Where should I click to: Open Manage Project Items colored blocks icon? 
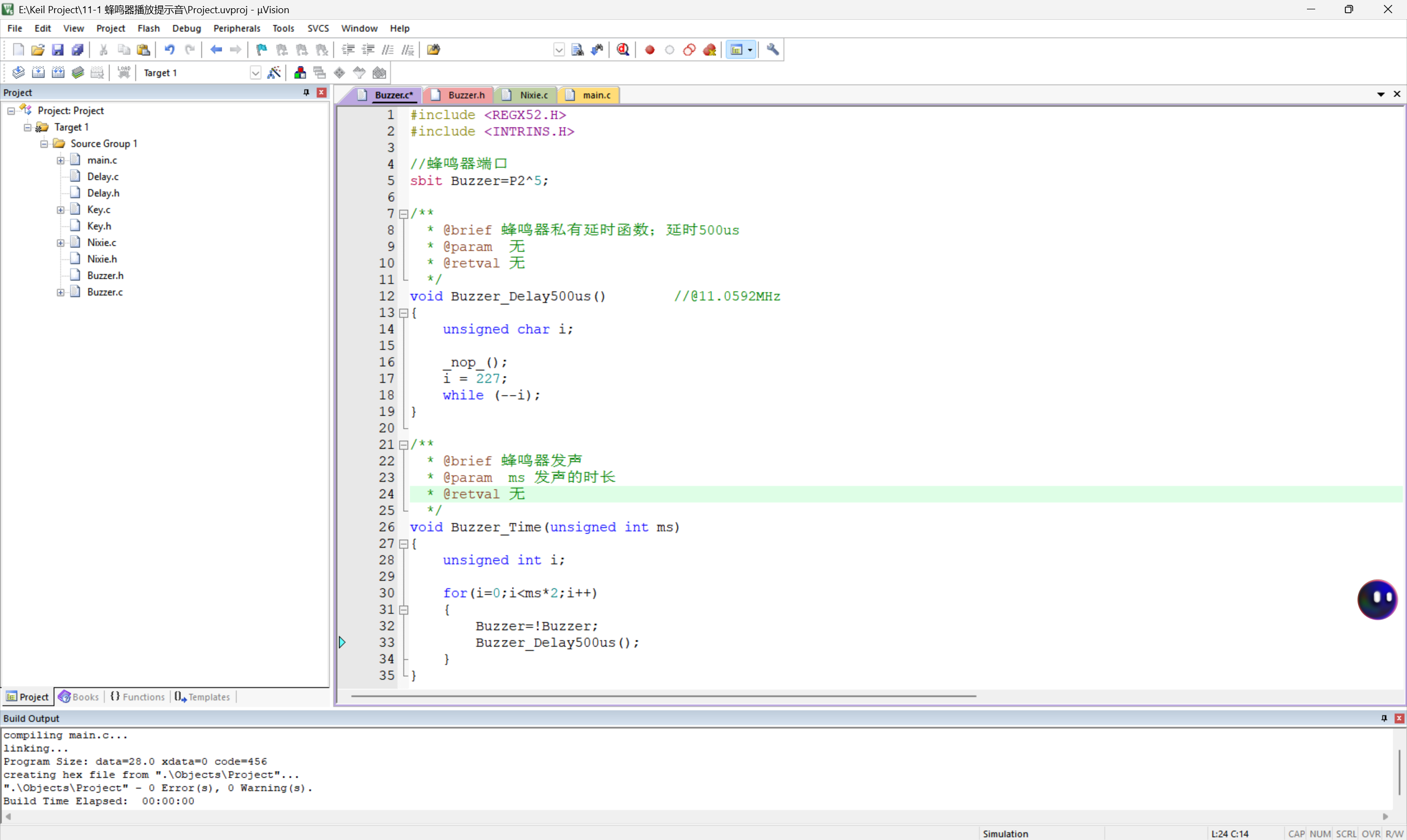click(x=300, y=73)
